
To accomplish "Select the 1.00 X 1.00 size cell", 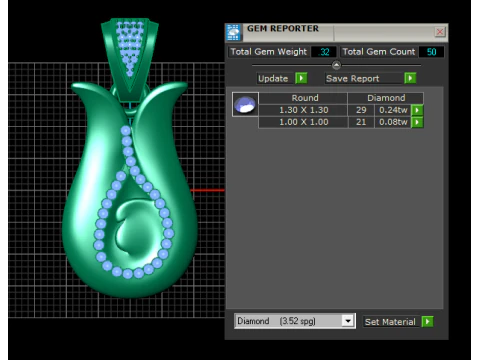I will click(303, 122).
